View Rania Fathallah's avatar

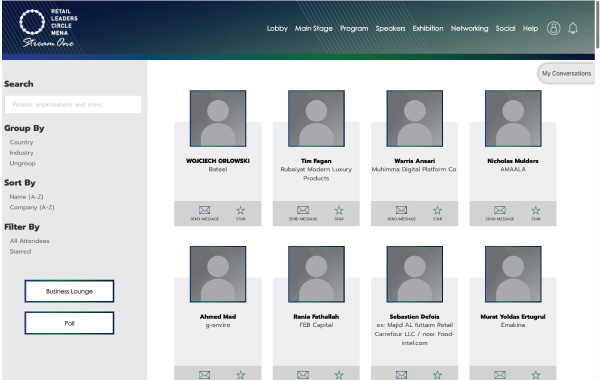click(x=316, y=274)
